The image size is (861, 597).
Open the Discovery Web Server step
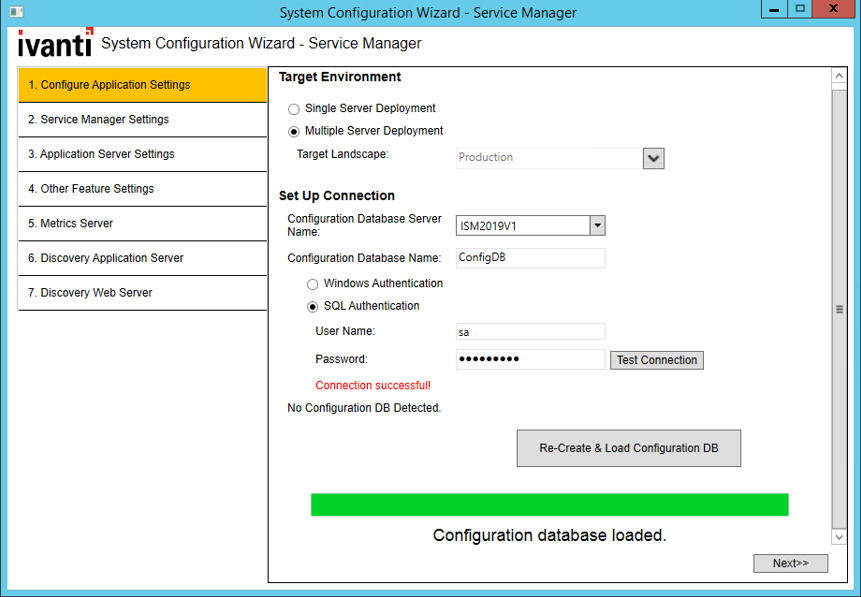[x=142, y=292]
